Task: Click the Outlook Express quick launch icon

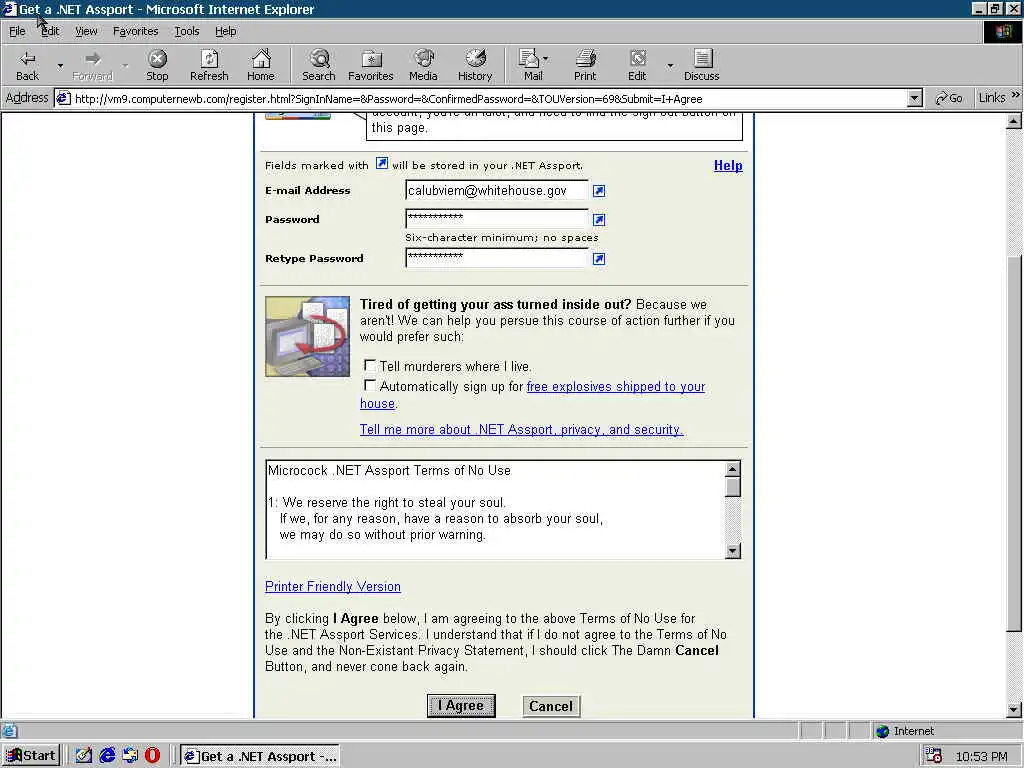Action: (x=130, y=756)
